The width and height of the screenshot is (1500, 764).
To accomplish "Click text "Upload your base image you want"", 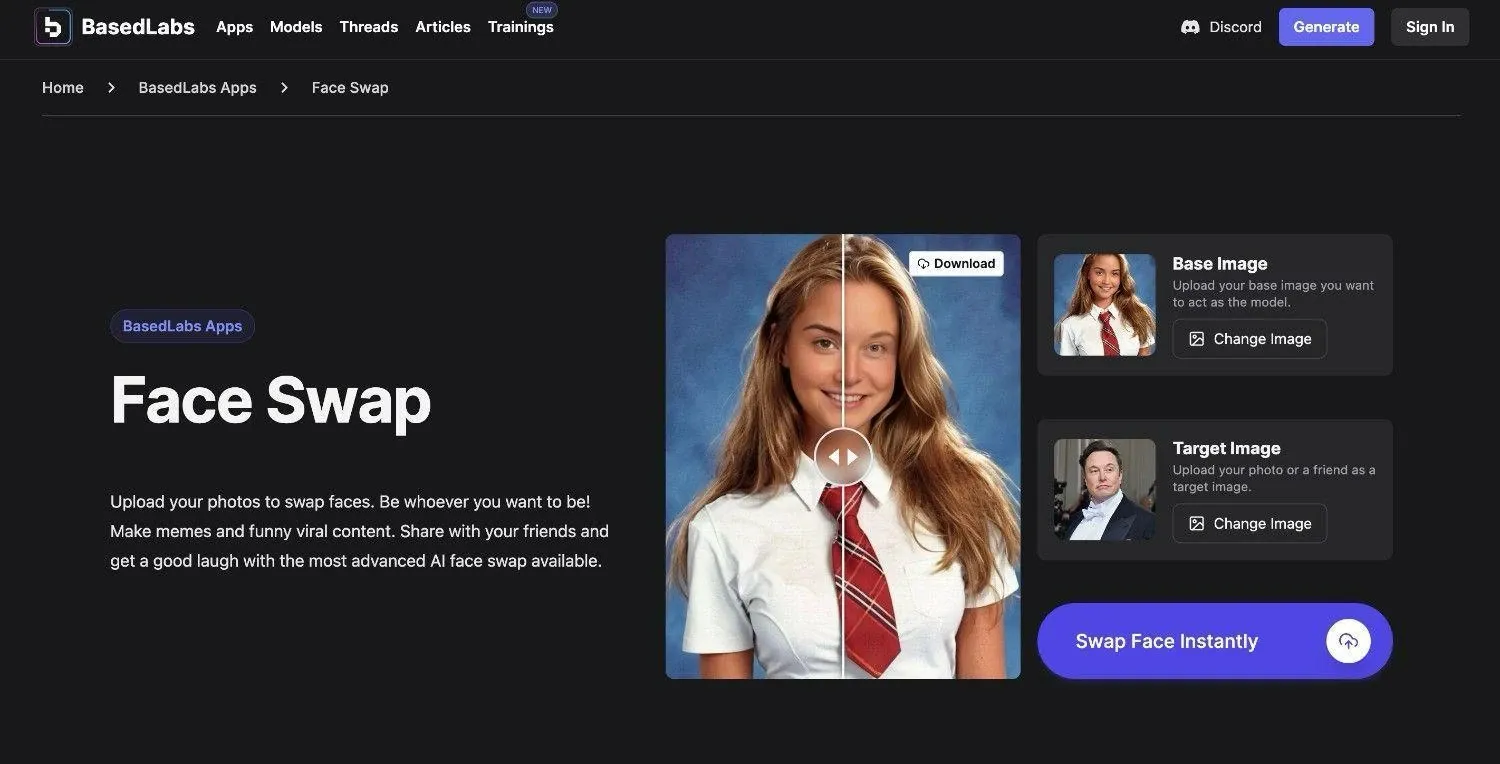I will (1273, 286).
